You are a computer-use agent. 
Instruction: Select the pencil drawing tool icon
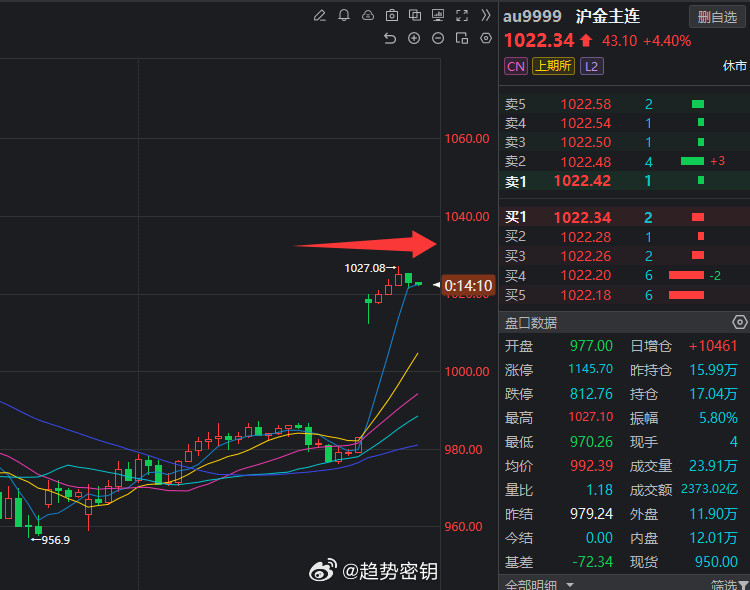[x=320, y=16]
